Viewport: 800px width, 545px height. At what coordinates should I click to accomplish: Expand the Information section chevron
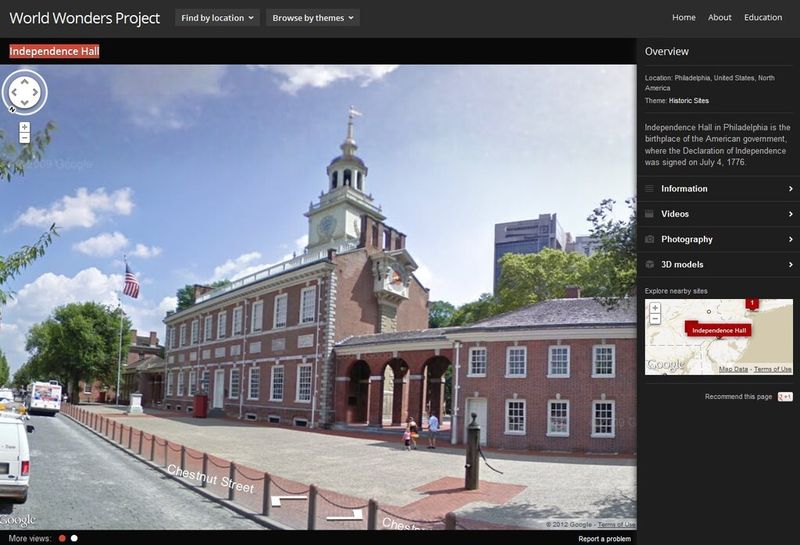[790, 189]
